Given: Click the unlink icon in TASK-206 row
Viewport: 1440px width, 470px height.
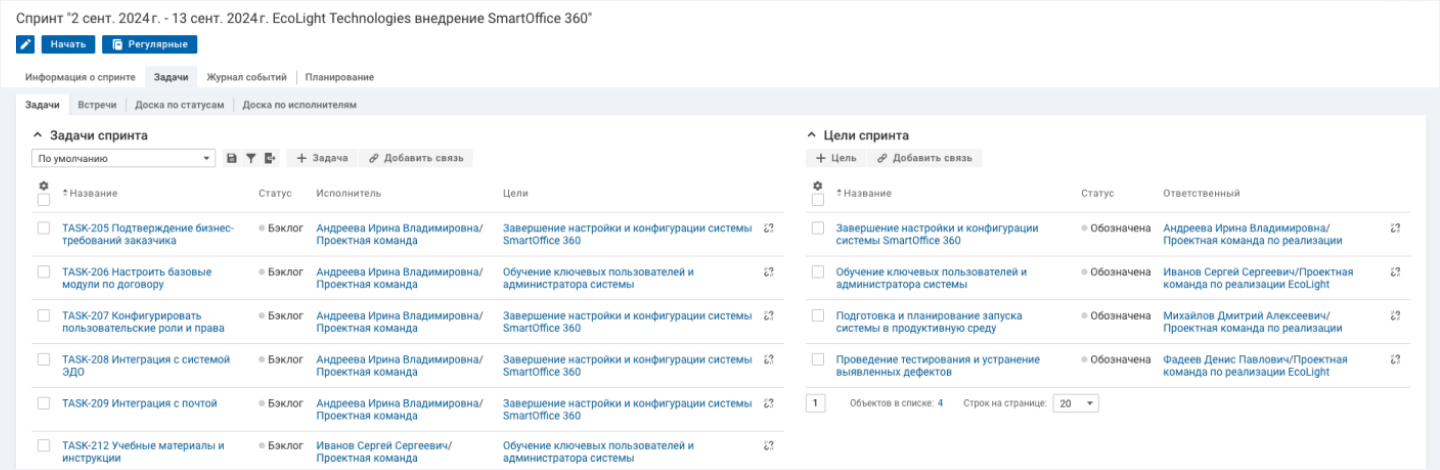Looking at the screenshot, I should (769, 272).
